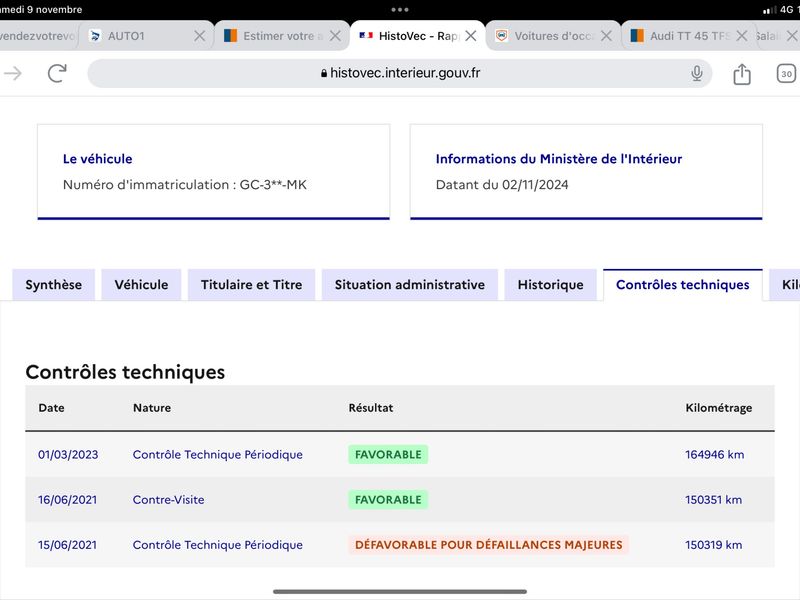The width and height of the screenshot is (800, 600).
Task: Click the Numéro d'immatriculation GC-3**-MK text
Action: coord(185,185)
